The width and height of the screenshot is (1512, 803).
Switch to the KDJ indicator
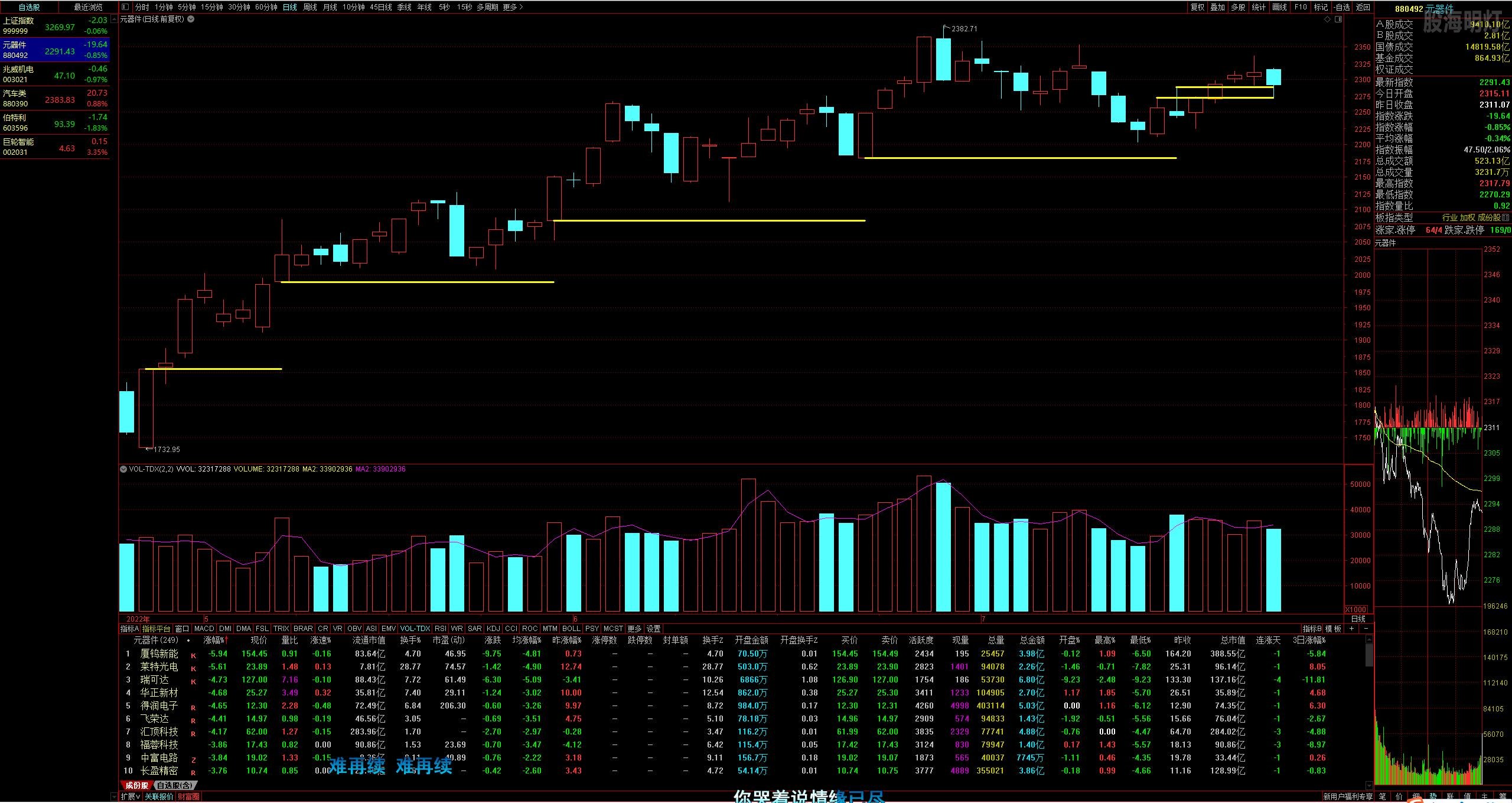tap(493, 629)
